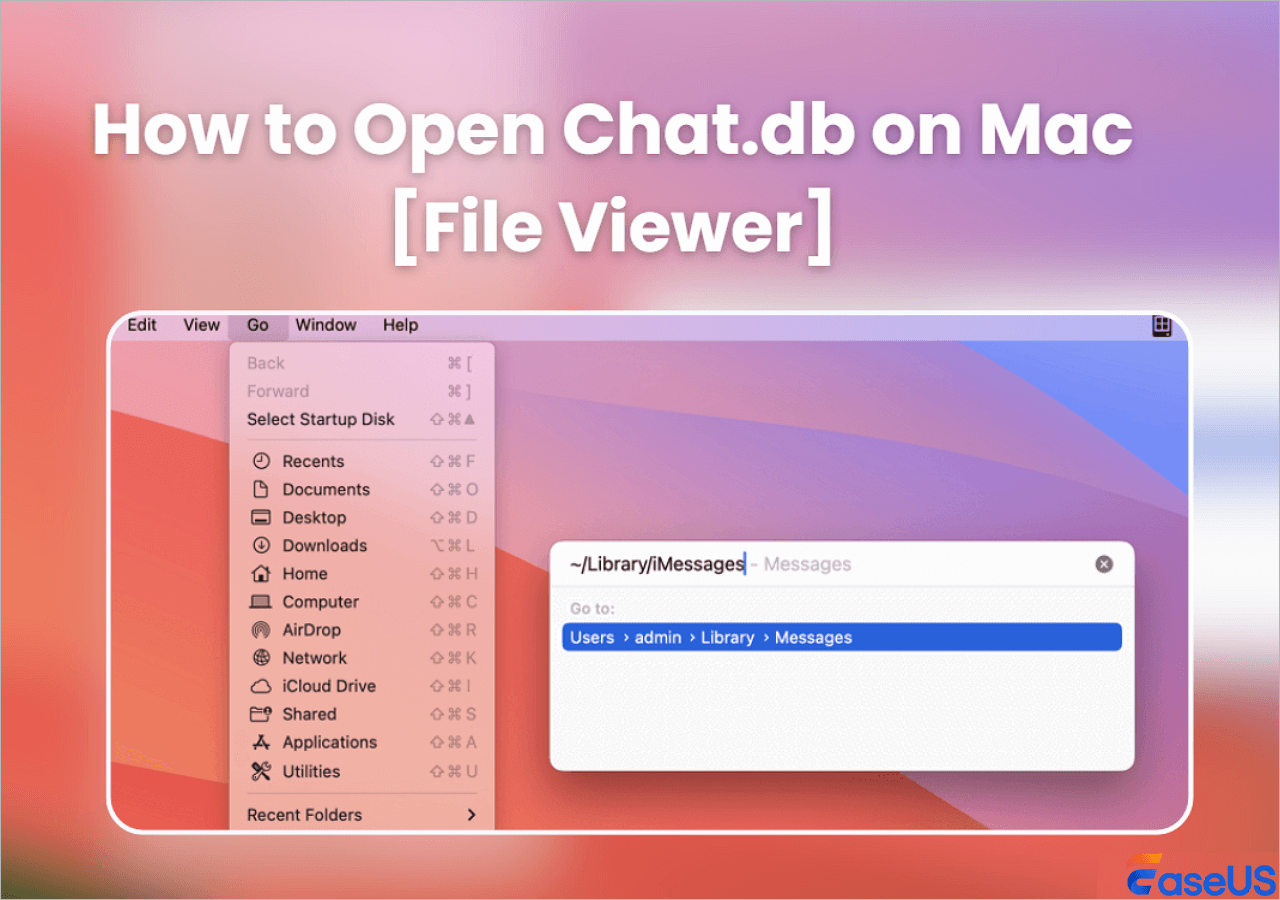Image resolution: width=1280 pixels, height=900 pixels.
Task: Open the Network location icon
Action: [262, 658]
